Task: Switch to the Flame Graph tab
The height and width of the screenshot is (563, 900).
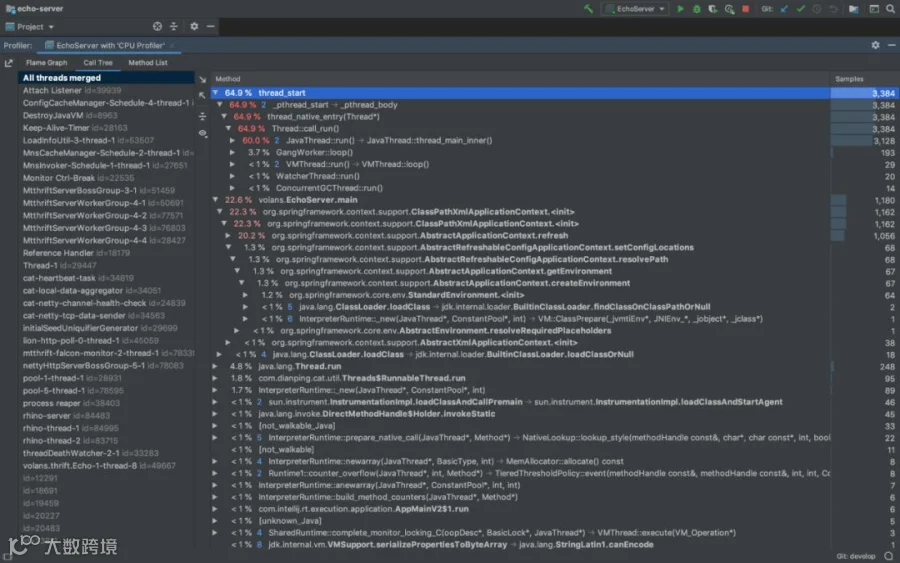Action: click(x=46, y=63)
